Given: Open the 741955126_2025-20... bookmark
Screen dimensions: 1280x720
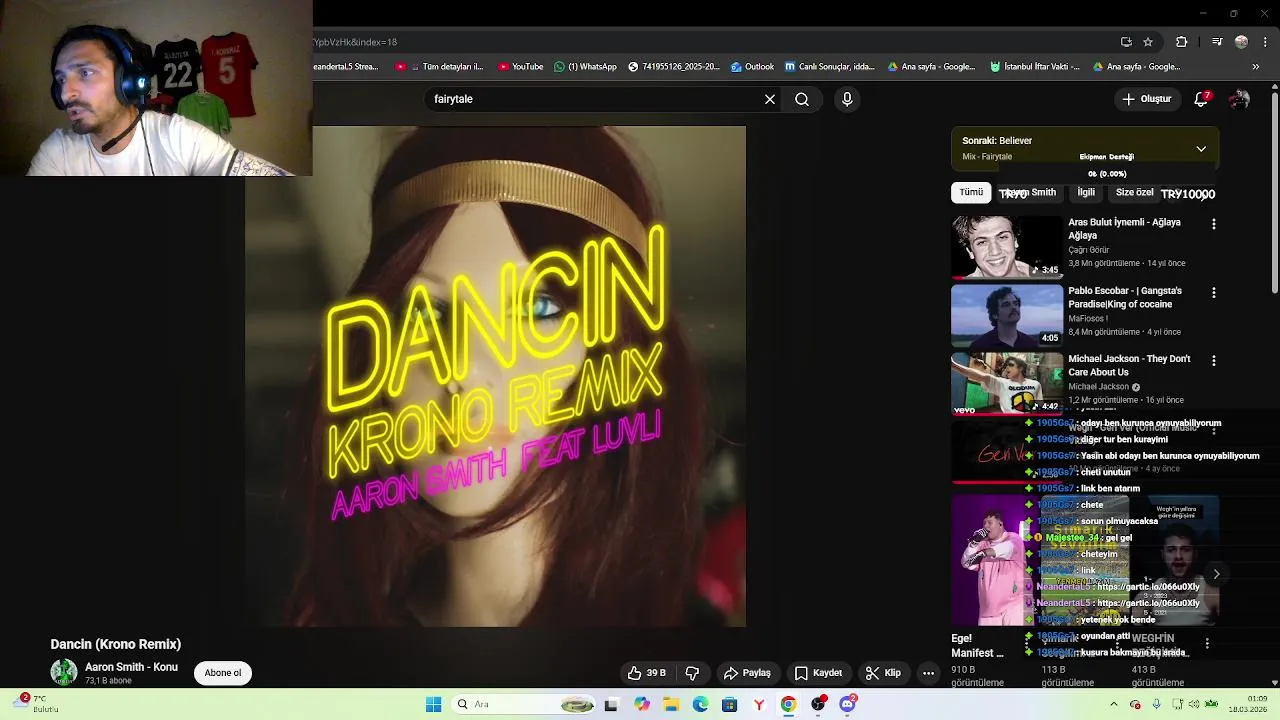Looking at the screenshot, I should [x=673, y=67].
